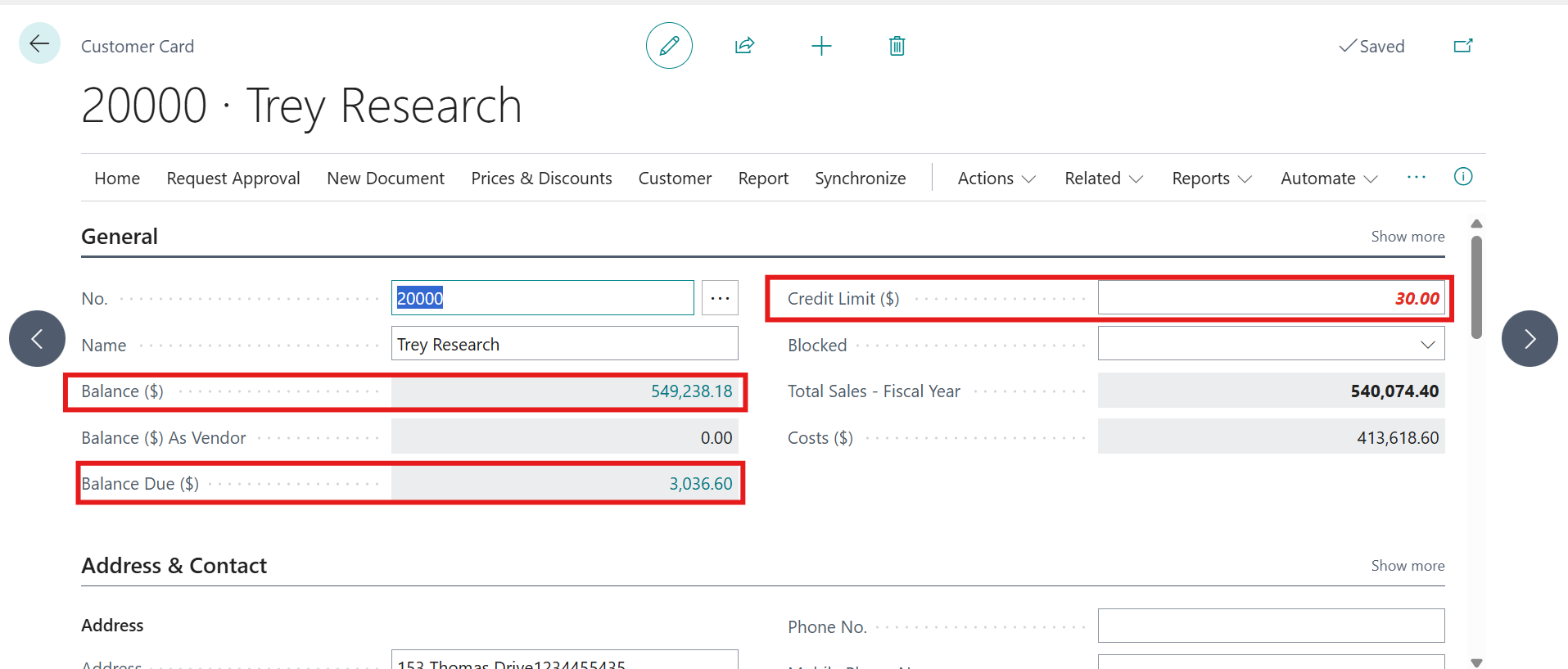The width and height of the screenshot is (1568, 669).
Task: Click the back arrow icon
Action: [x=39, y=43]
